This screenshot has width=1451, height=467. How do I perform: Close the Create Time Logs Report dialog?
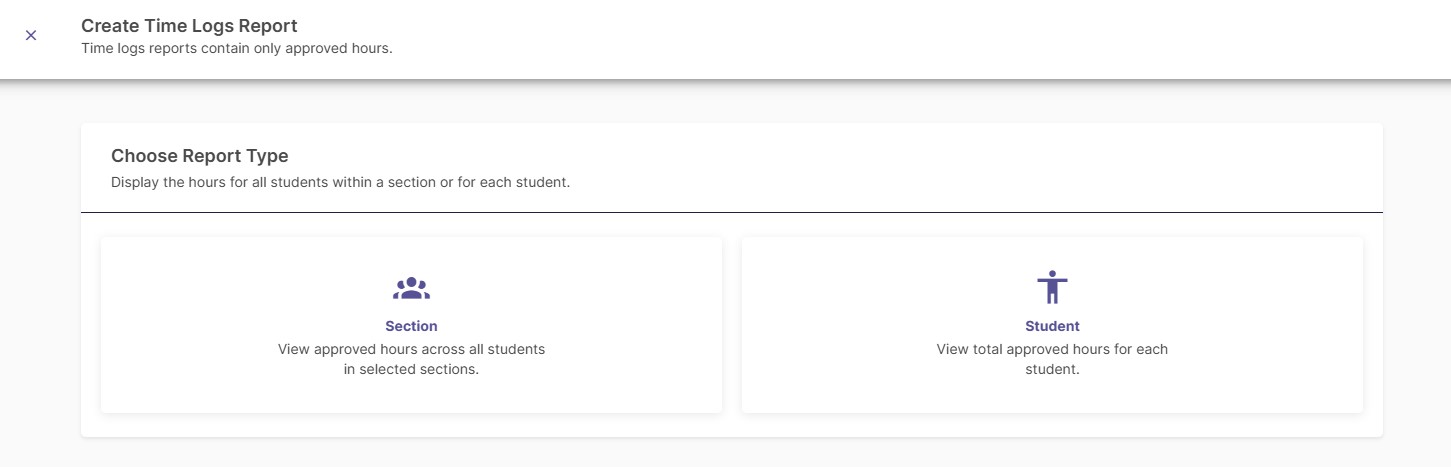tap(31, 35)
